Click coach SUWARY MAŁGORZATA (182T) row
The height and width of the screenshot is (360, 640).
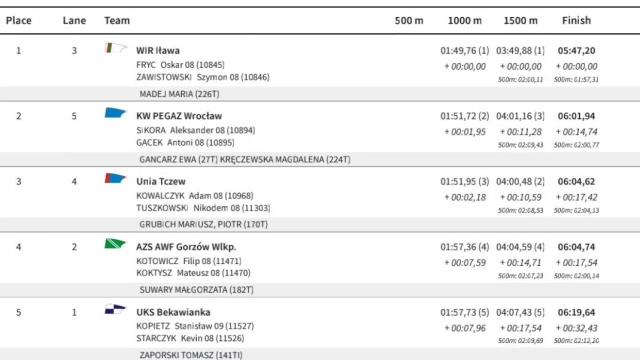(x=320, y=290)
